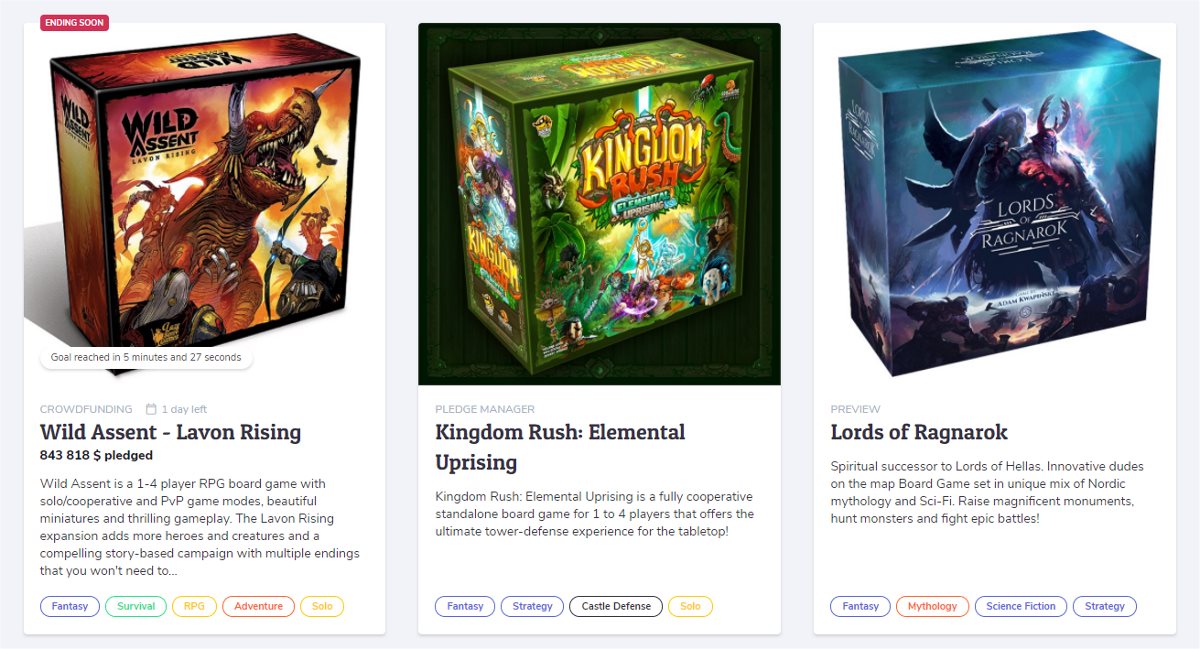The height and width of the screenshot is (649, 1200).
Task: Click the Ending Soon badge
Action: [x=74, y=23]
